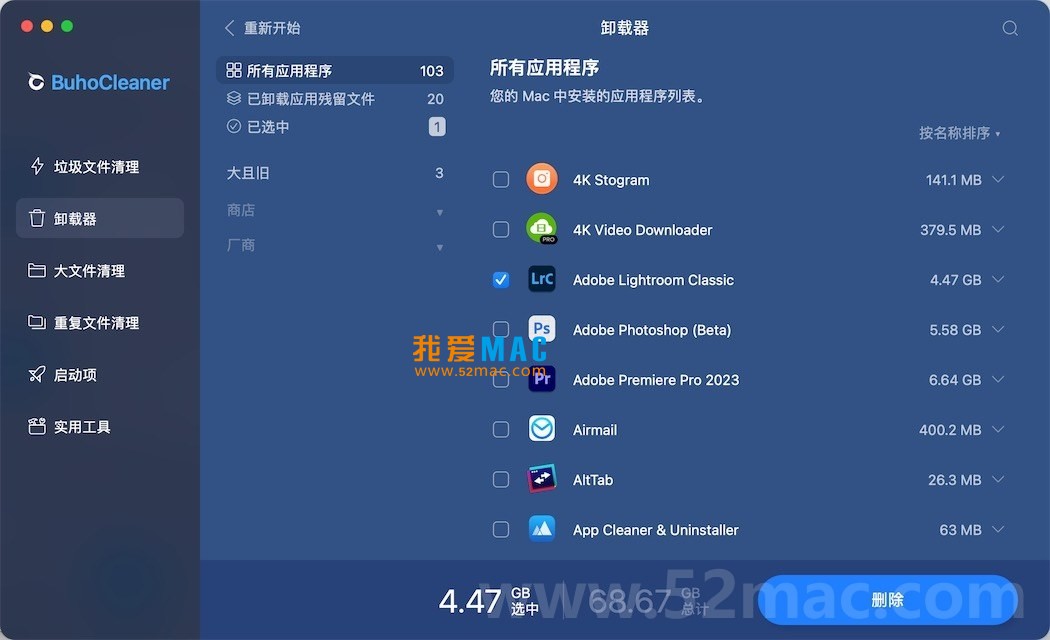Expand 4K Video Downloader details chevron
This screenshot has width=1050, height=640.
point(998,230)
